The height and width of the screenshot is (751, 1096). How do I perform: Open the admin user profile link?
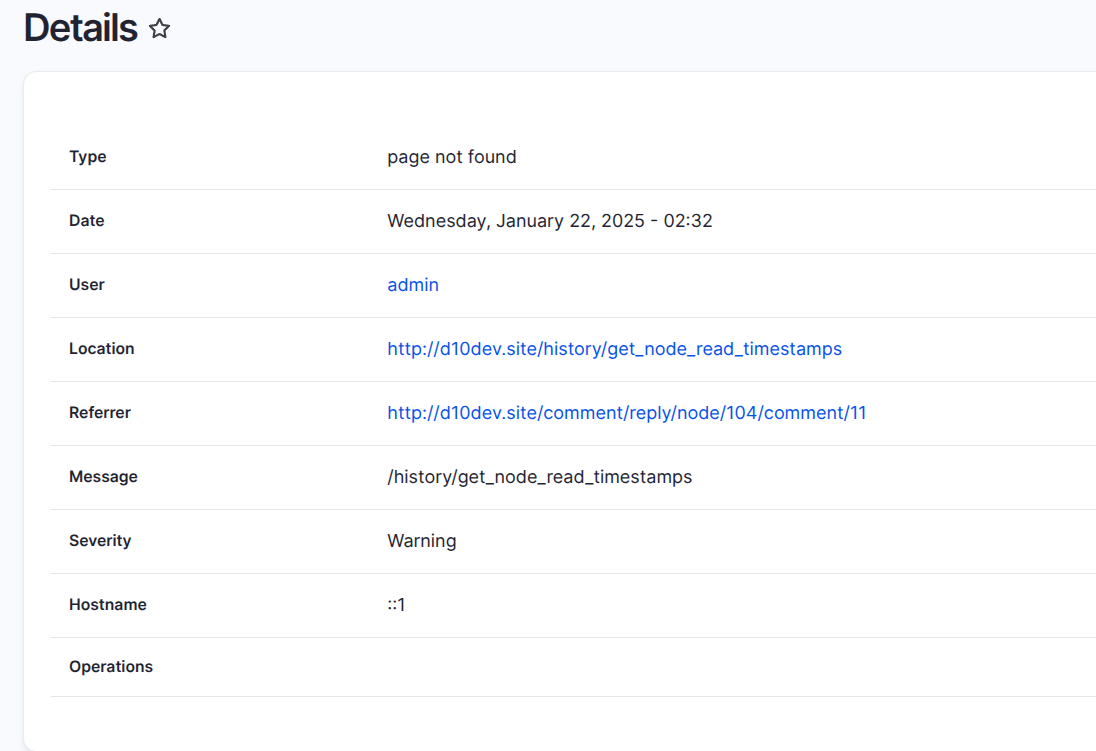(x=412, y=285)
